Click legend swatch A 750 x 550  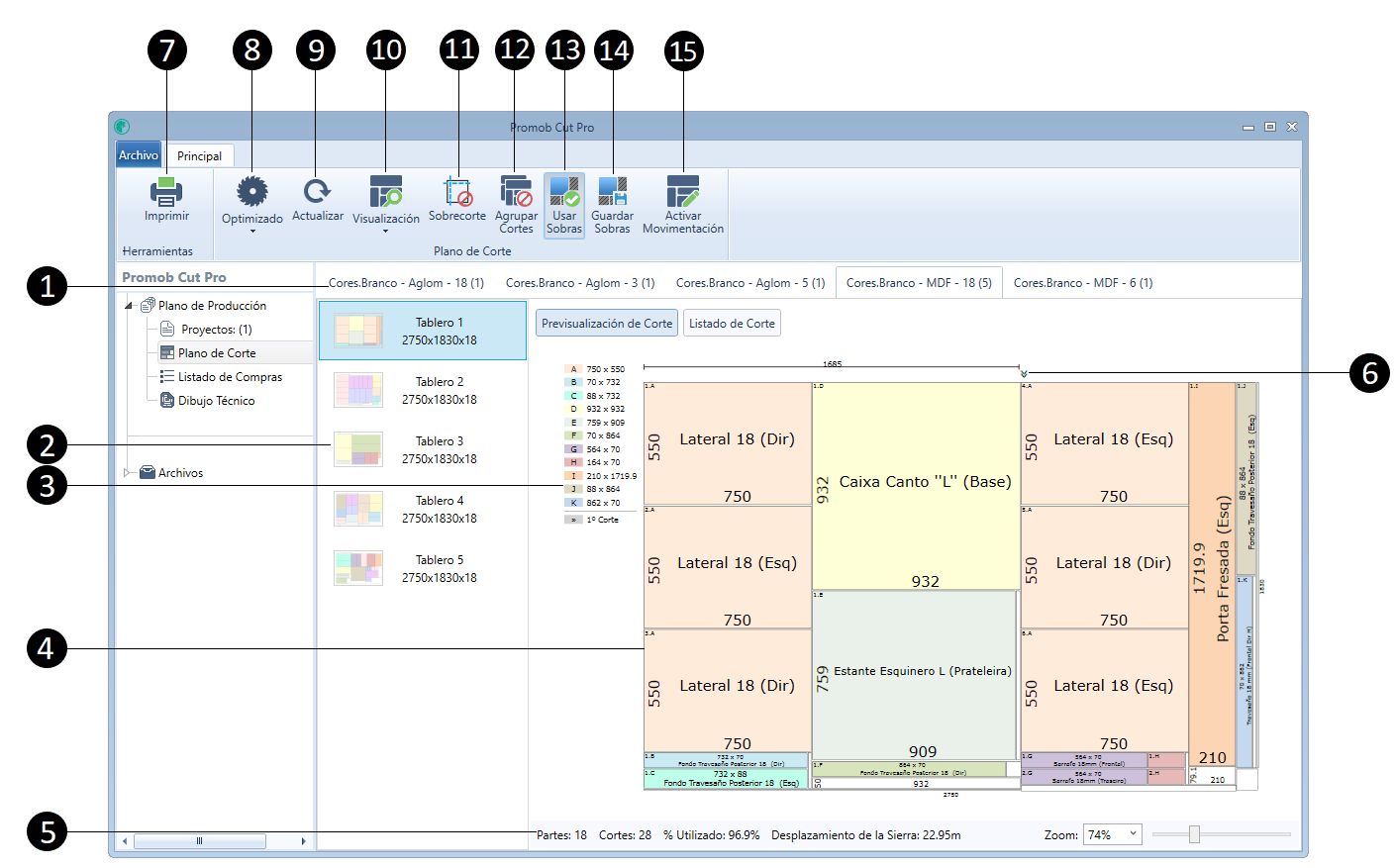(x=573, y=369)
